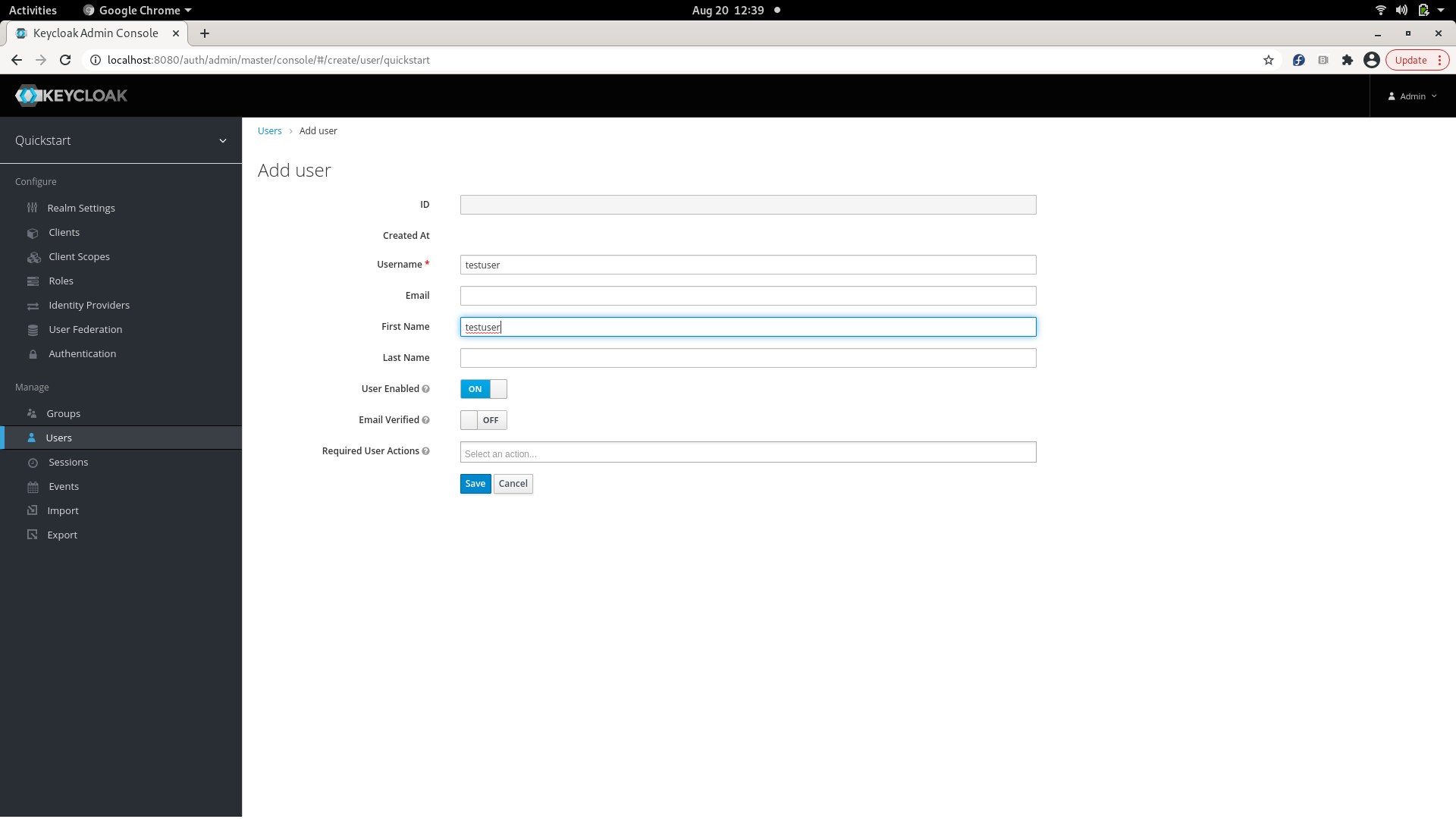Click the Email input field
This screenshot has height=819, width=1456.
(x=747, y=295)
